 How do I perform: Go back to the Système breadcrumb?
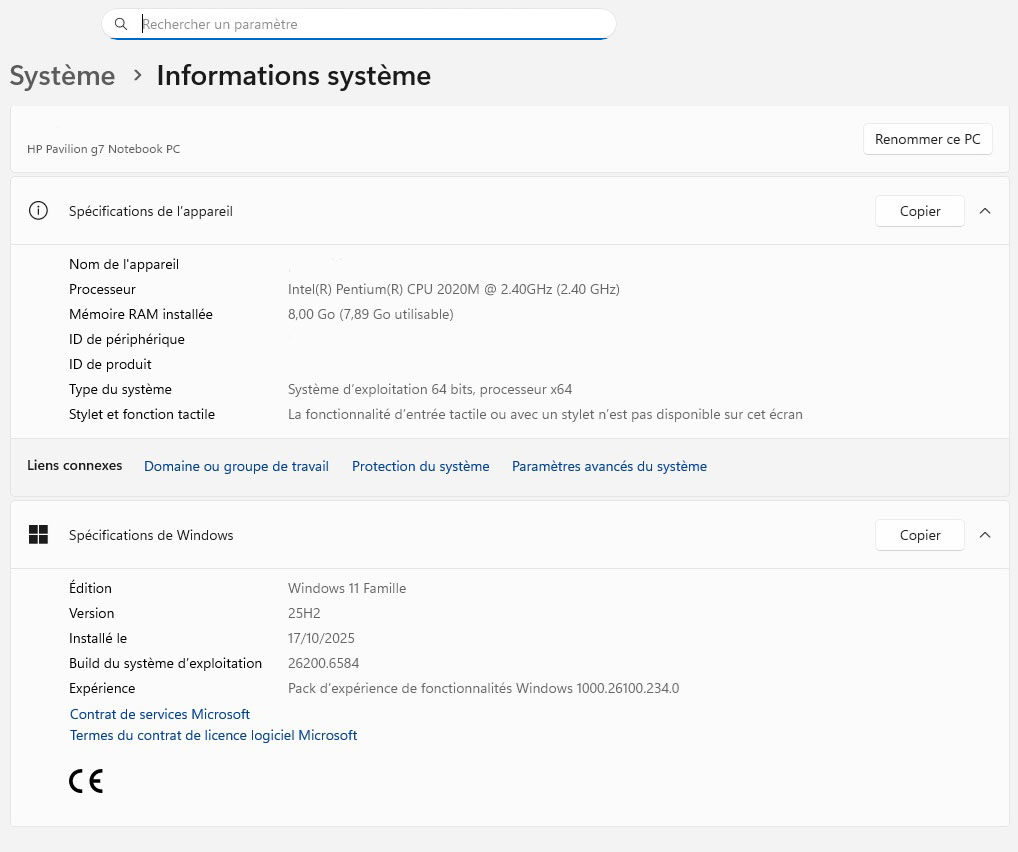[62, 76]
